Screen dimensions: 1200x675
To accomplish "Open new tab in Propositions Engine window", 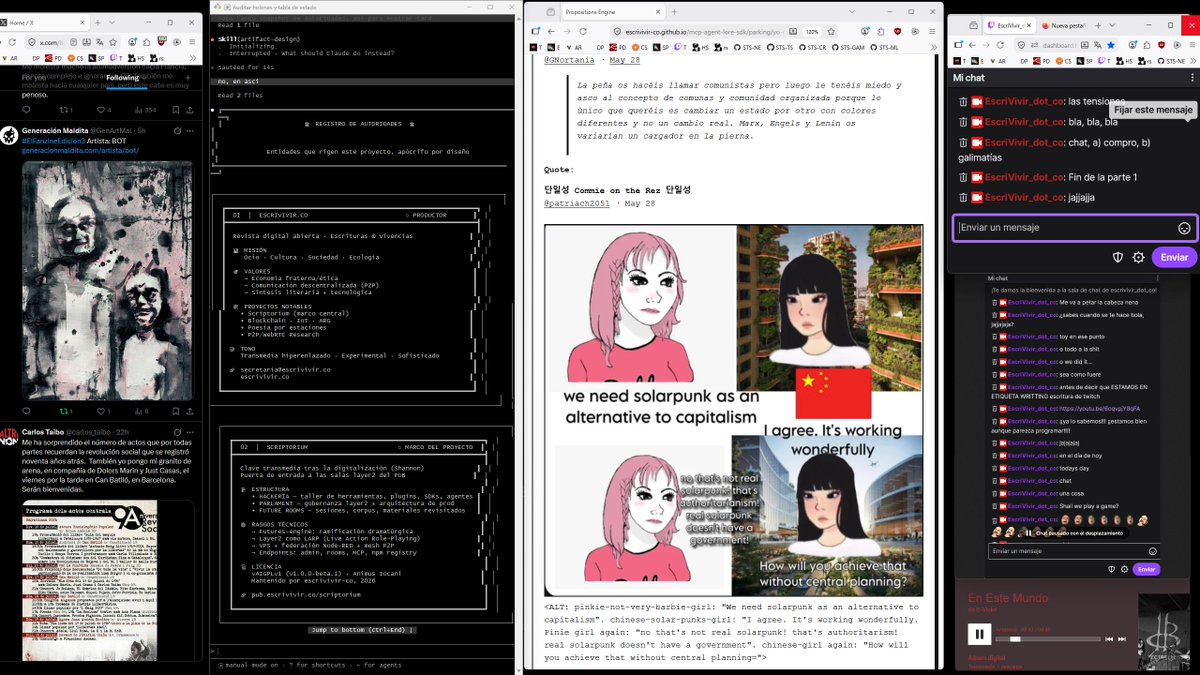I will (x=674, y=12).
